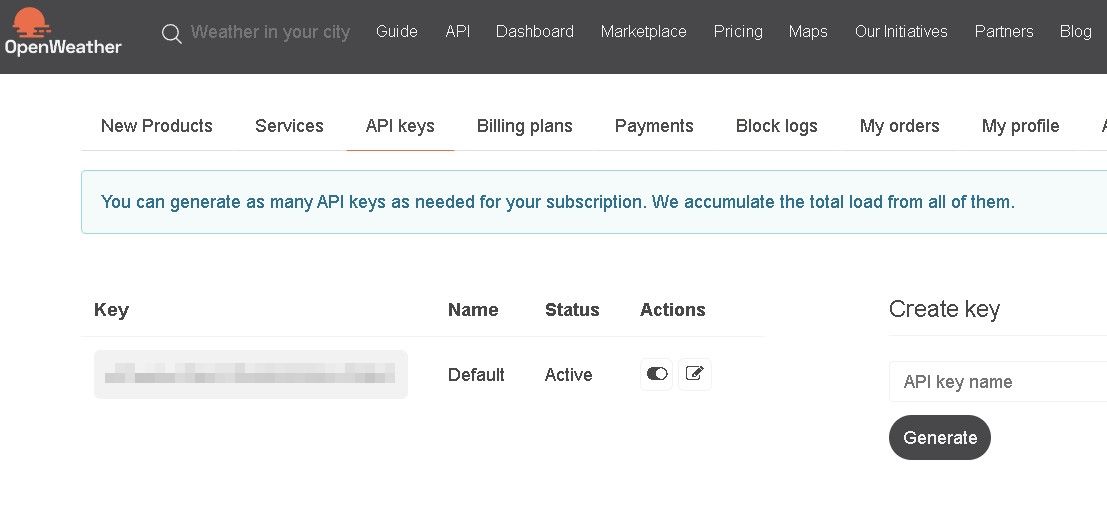Toggle the Default API key status switch
The width and height of the screenshot is (1107, 511).
click(657, 374)
